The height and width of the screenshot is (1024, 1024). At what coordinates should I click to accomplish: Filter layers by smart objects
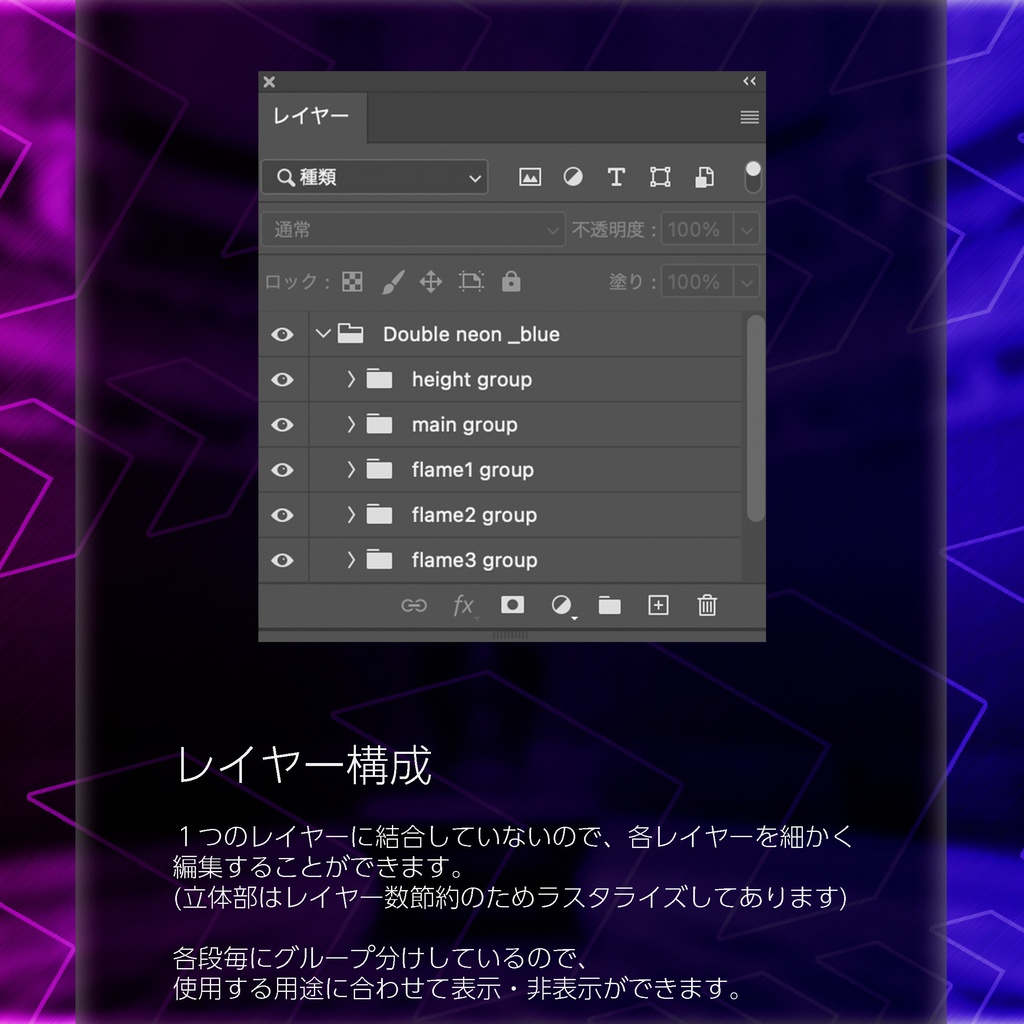pos(704,177)
